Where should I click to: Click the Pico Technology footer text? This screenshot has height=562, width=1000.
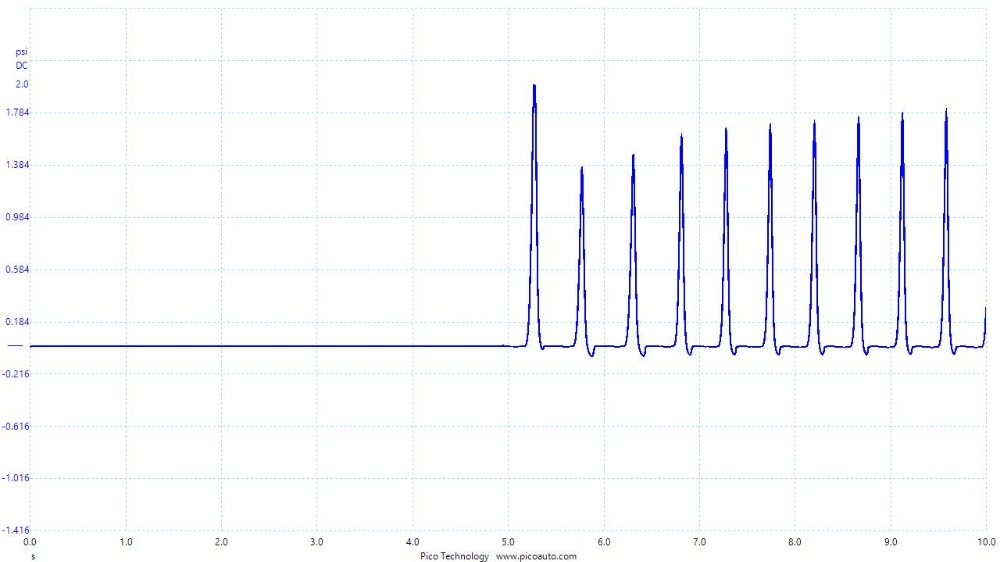coord(455,556)
